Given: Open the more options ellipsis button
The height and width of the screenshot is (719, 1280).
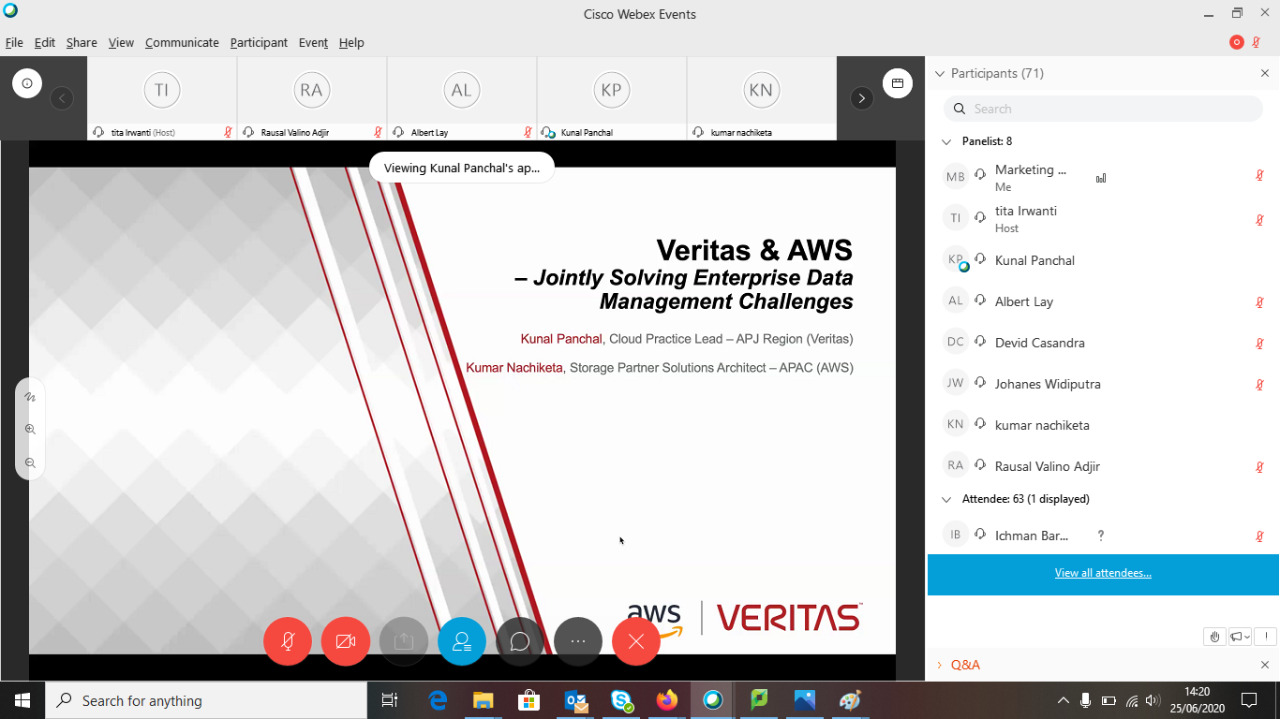Looking at the screenshot, I should (578, 641).
